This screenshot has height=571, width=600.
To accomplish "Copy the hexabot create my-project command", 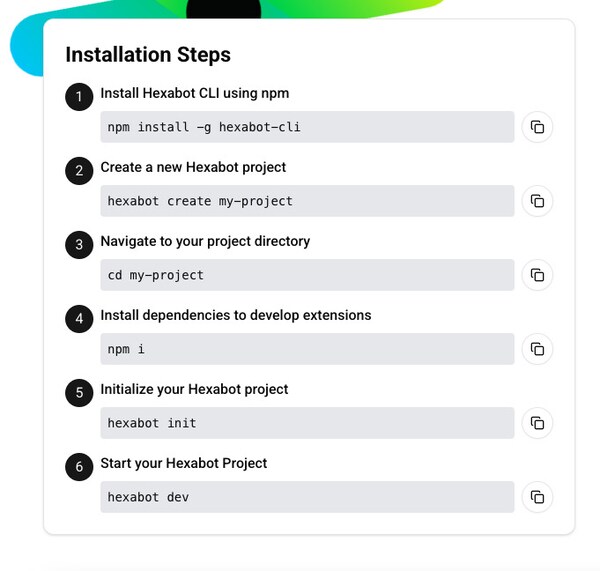I will pyautogui.click(x=537, y=201).
